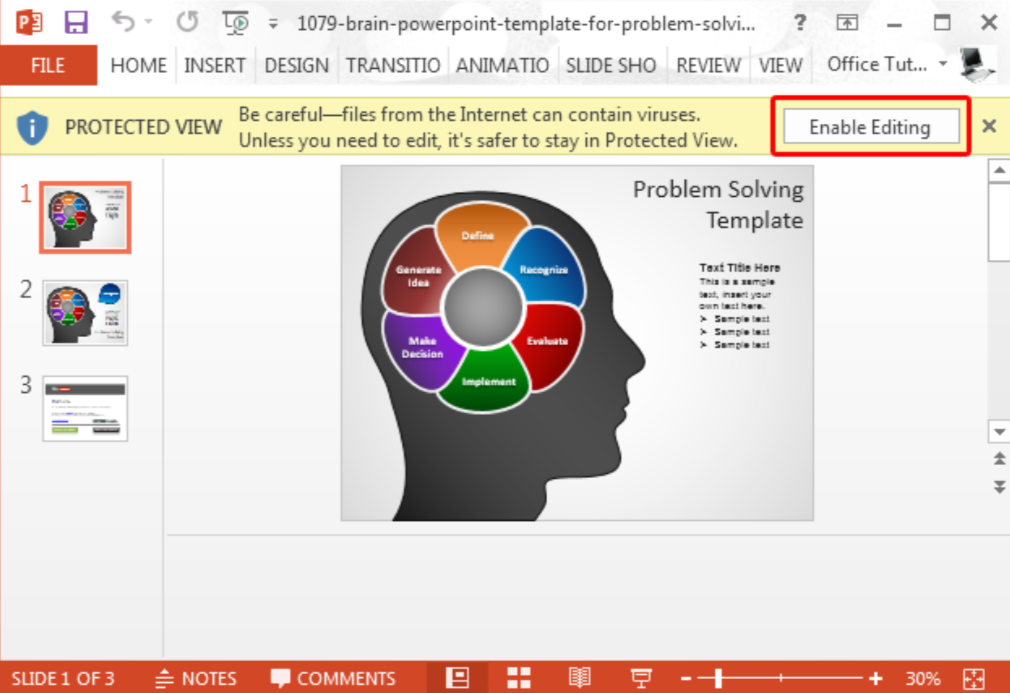Click the SLIDE 1 OF 3 status indicator

coord(62,678)
